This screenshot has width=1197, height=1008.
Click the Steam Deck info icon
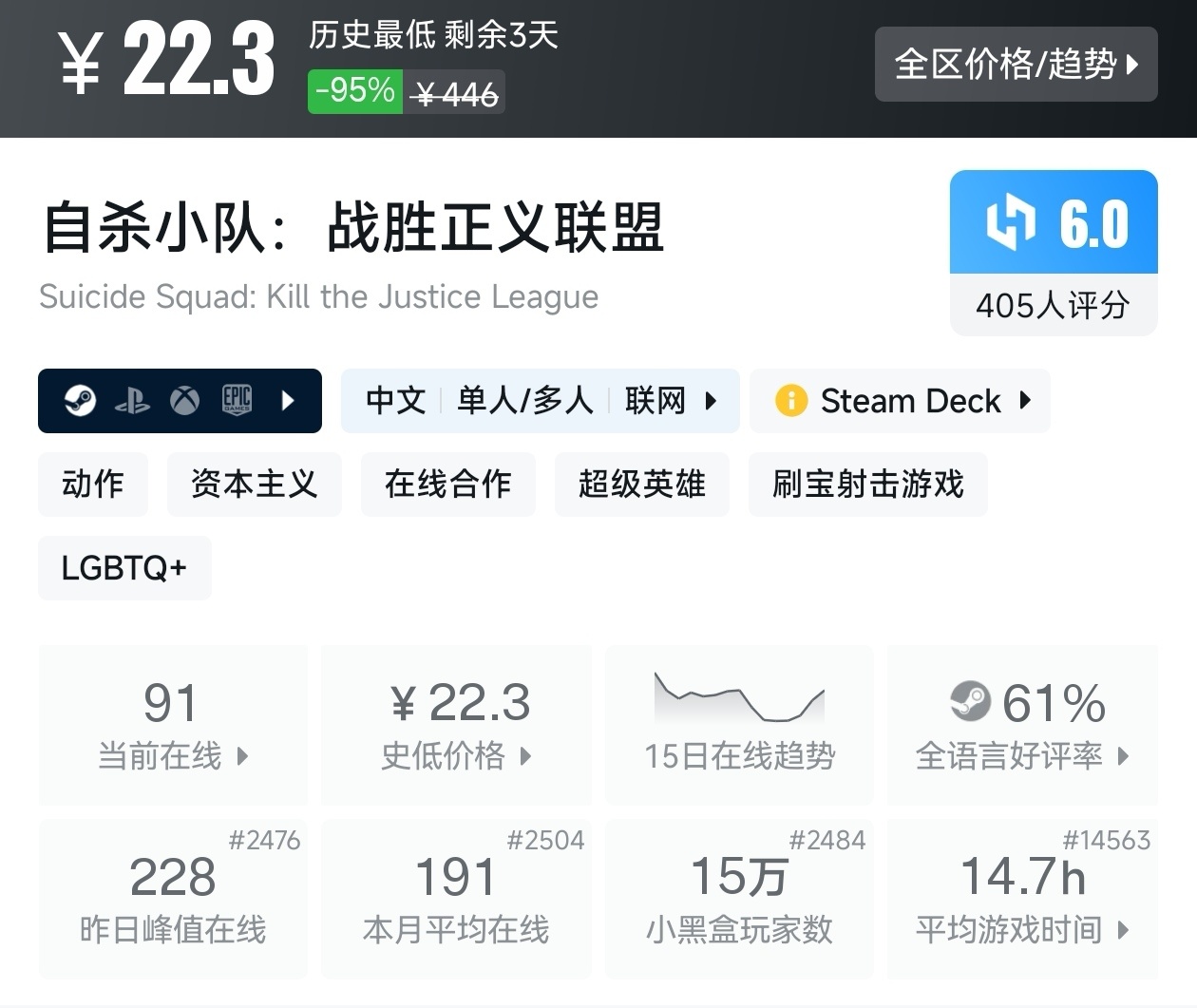pos(791,401)
